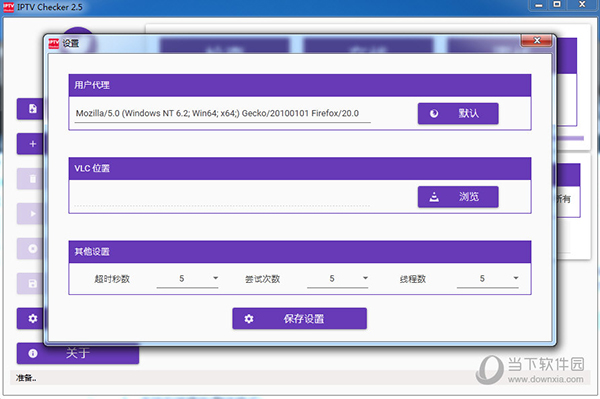Click the VLC 位置 section header
600x399 pixels.
click(x=300, y=168)
